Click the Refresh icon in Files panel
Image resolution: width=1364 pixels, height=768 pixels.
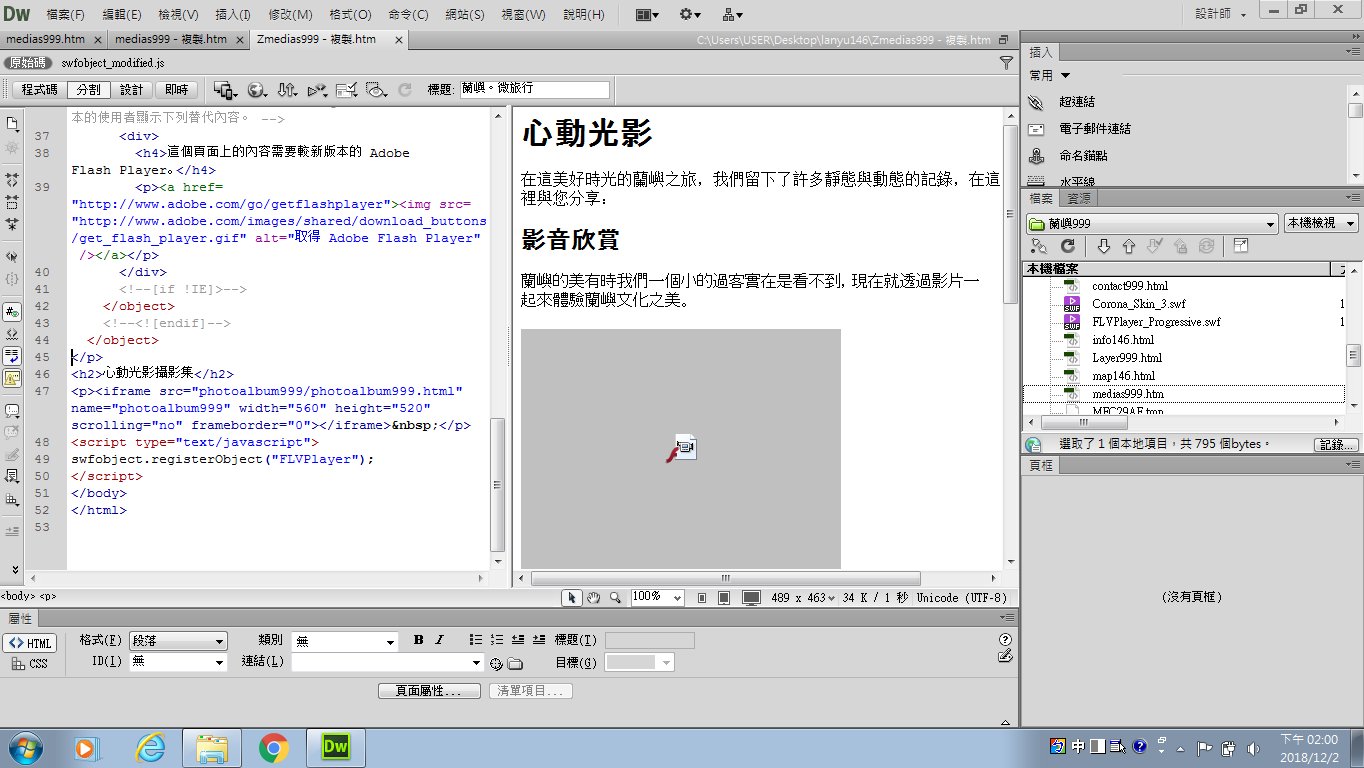coord(1067,245)
